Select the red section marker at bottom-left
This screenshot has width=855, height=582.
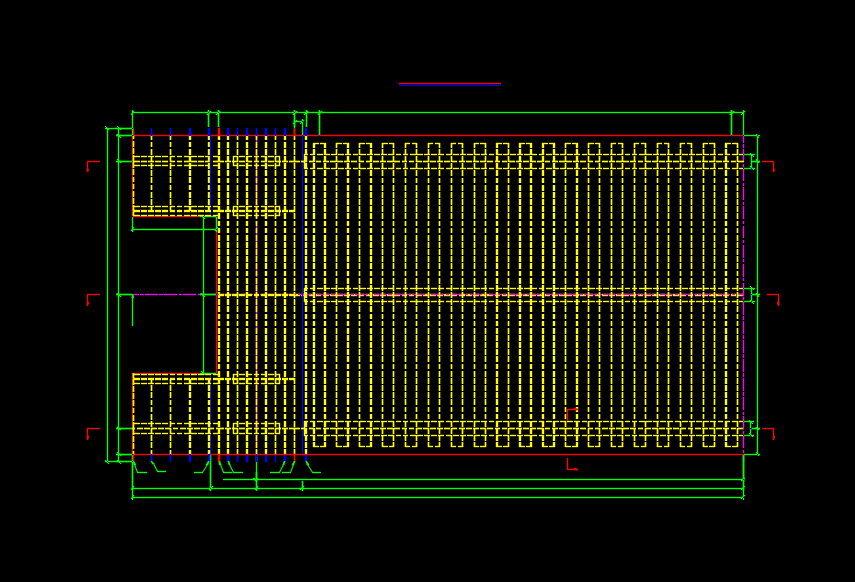tap(91, 431)
